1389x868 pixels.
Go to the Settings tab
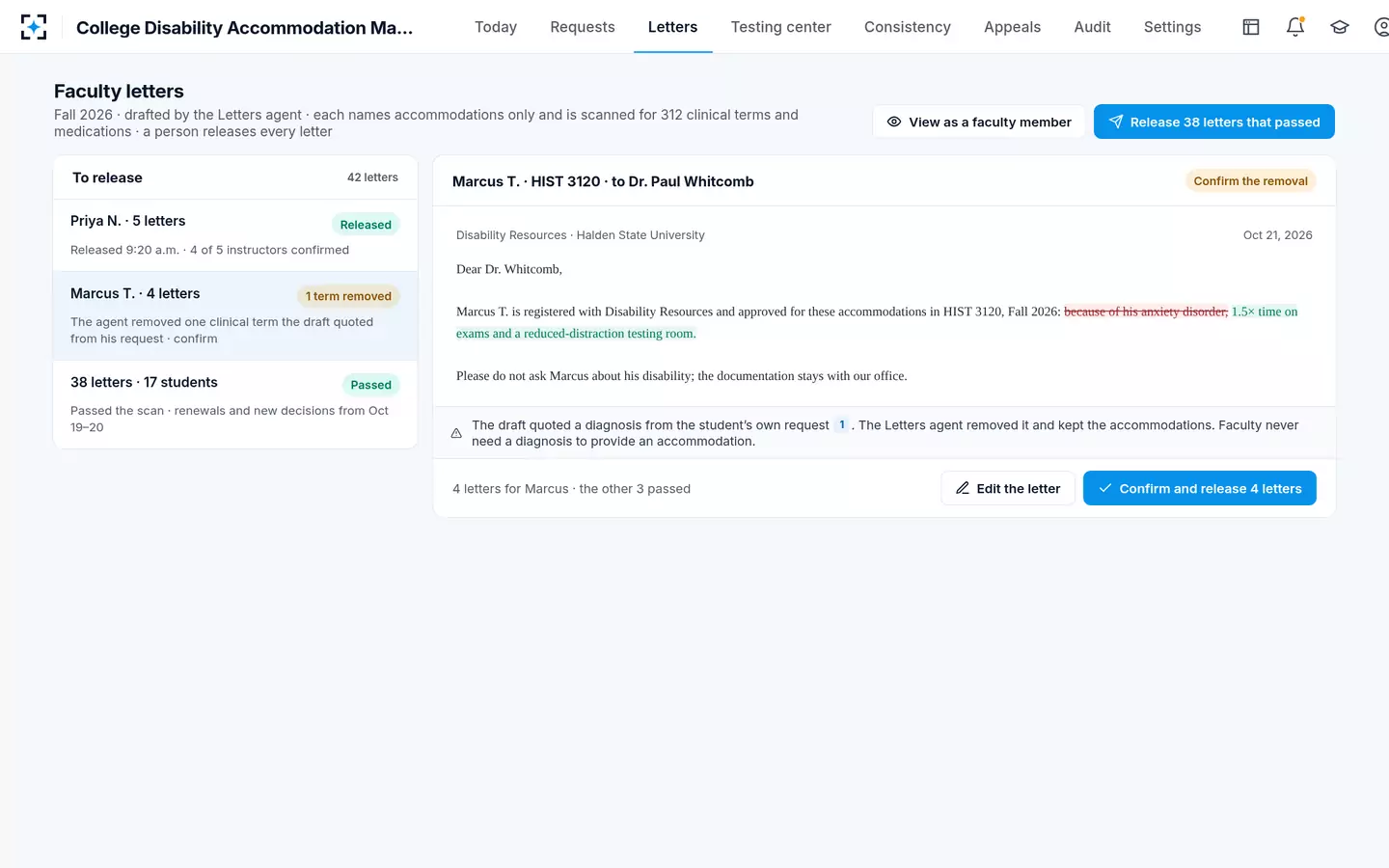(1173, 27)
